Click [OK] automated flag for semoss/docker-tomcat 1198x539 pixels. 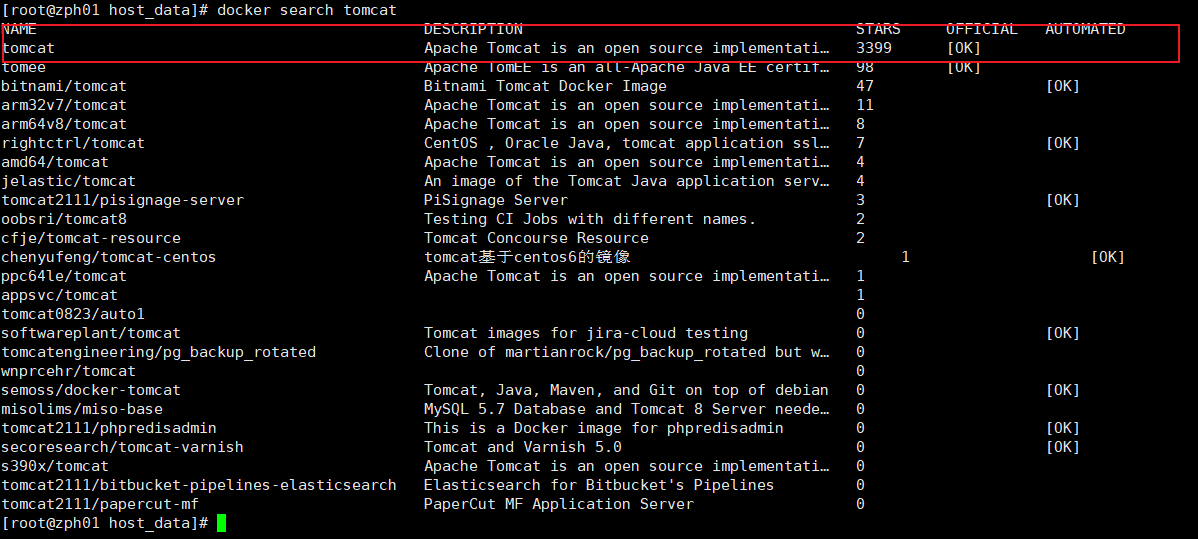point(1063,390)
